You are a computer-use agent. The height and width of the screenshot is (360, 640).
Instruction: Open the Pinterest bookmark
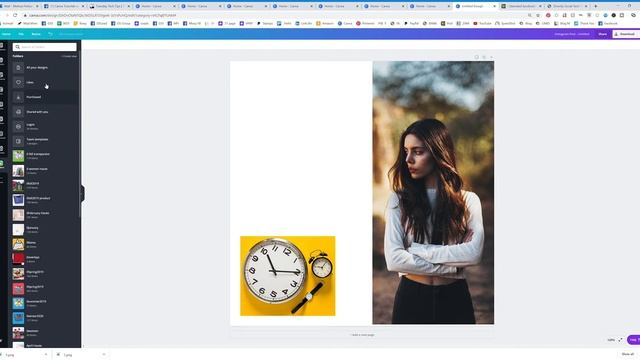(x=364, y=24)
